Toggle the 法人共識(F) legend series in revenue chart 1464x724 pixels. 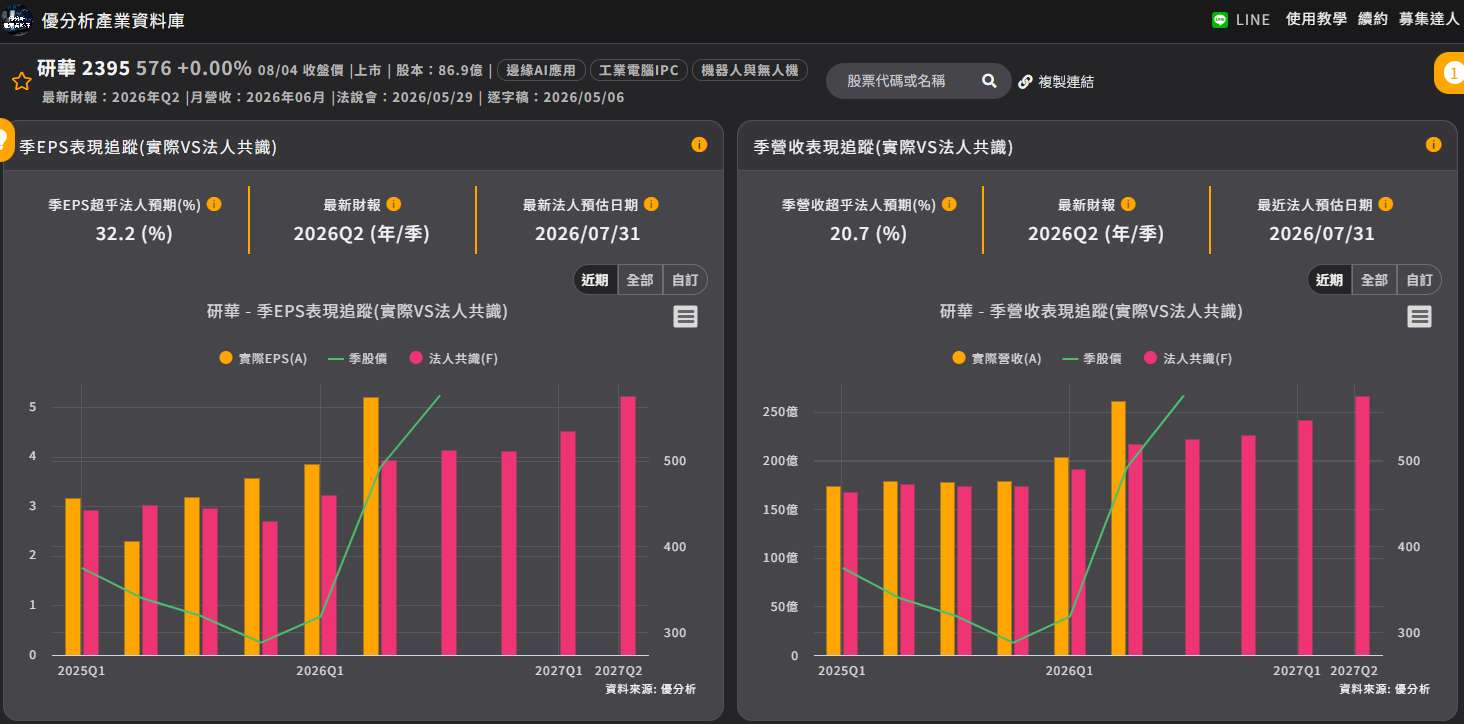point(1187,358)
